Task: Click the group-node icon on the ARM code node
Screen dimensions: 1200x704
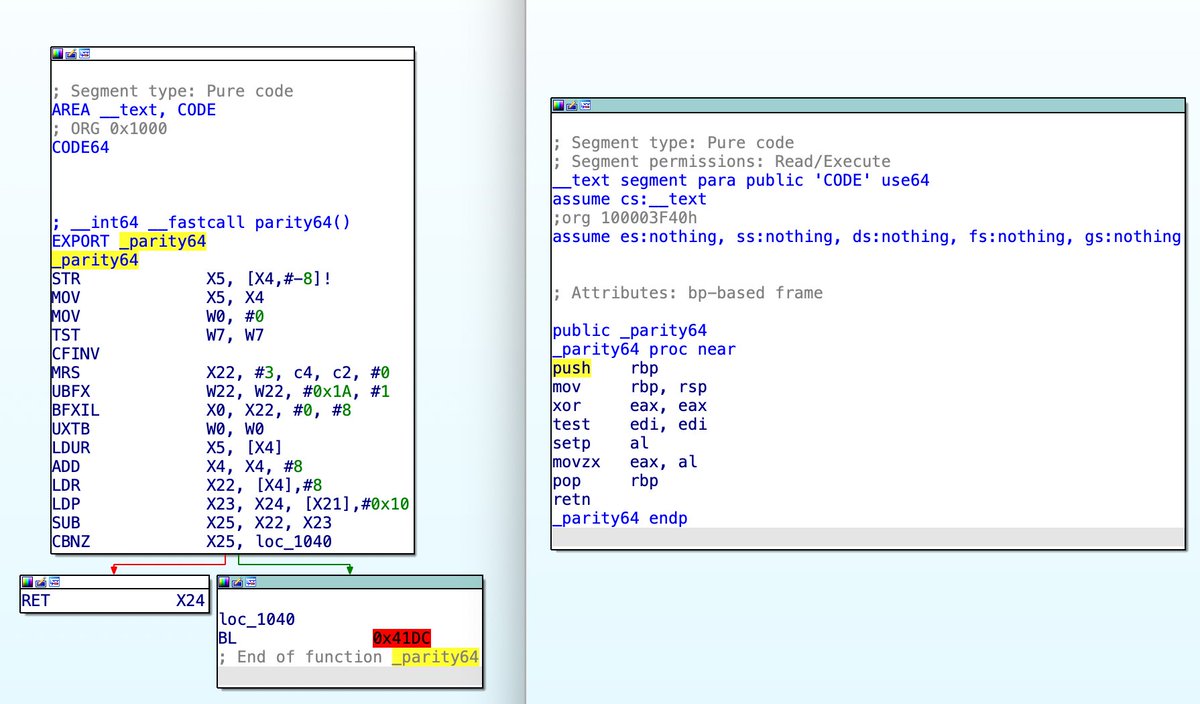Action: tap(84, 53)
